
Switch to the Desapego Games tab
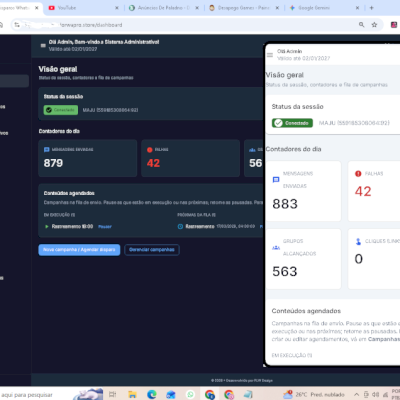(243, 8)
